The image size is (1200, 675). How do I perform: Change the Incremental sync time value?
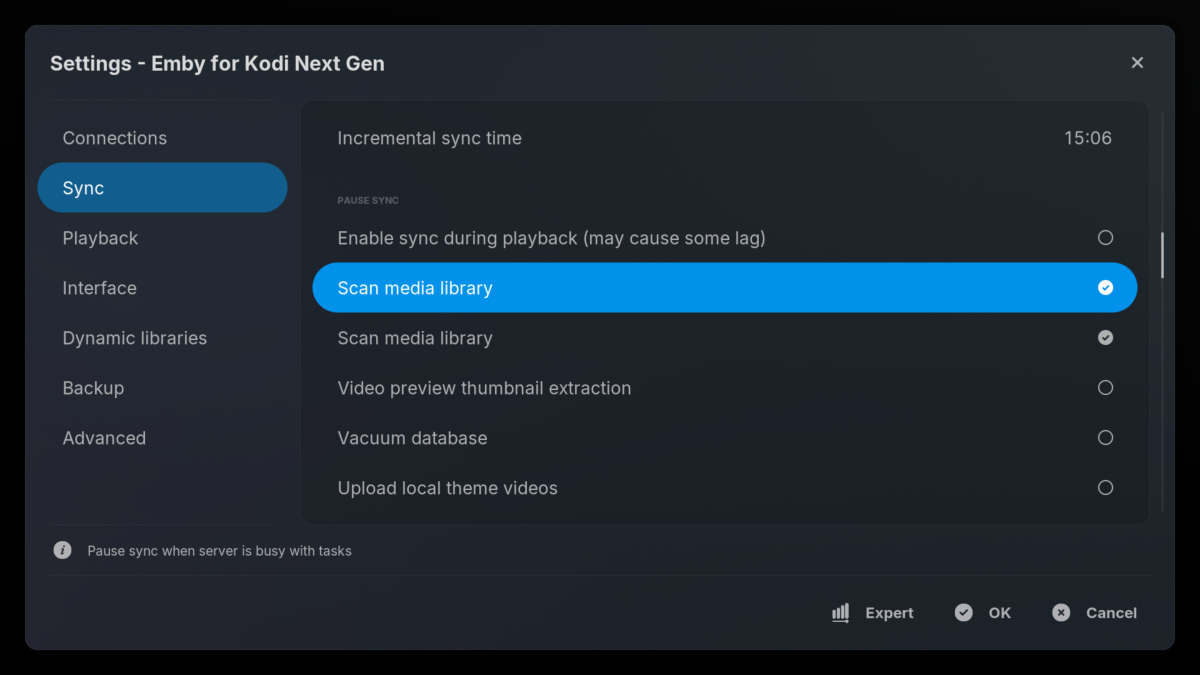click(x=1087, y=138)
